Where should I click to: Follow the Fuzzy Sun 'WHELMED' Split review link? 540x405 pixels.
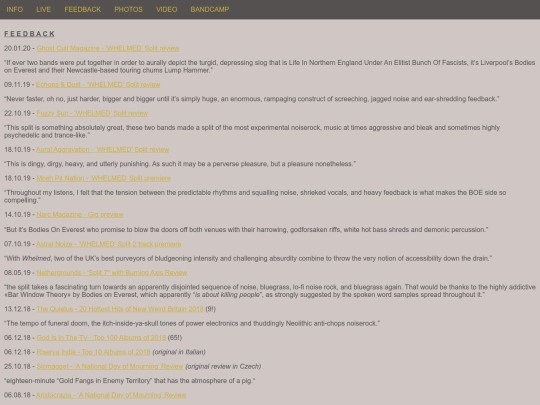pyautogui.click(x=92, y=113)
